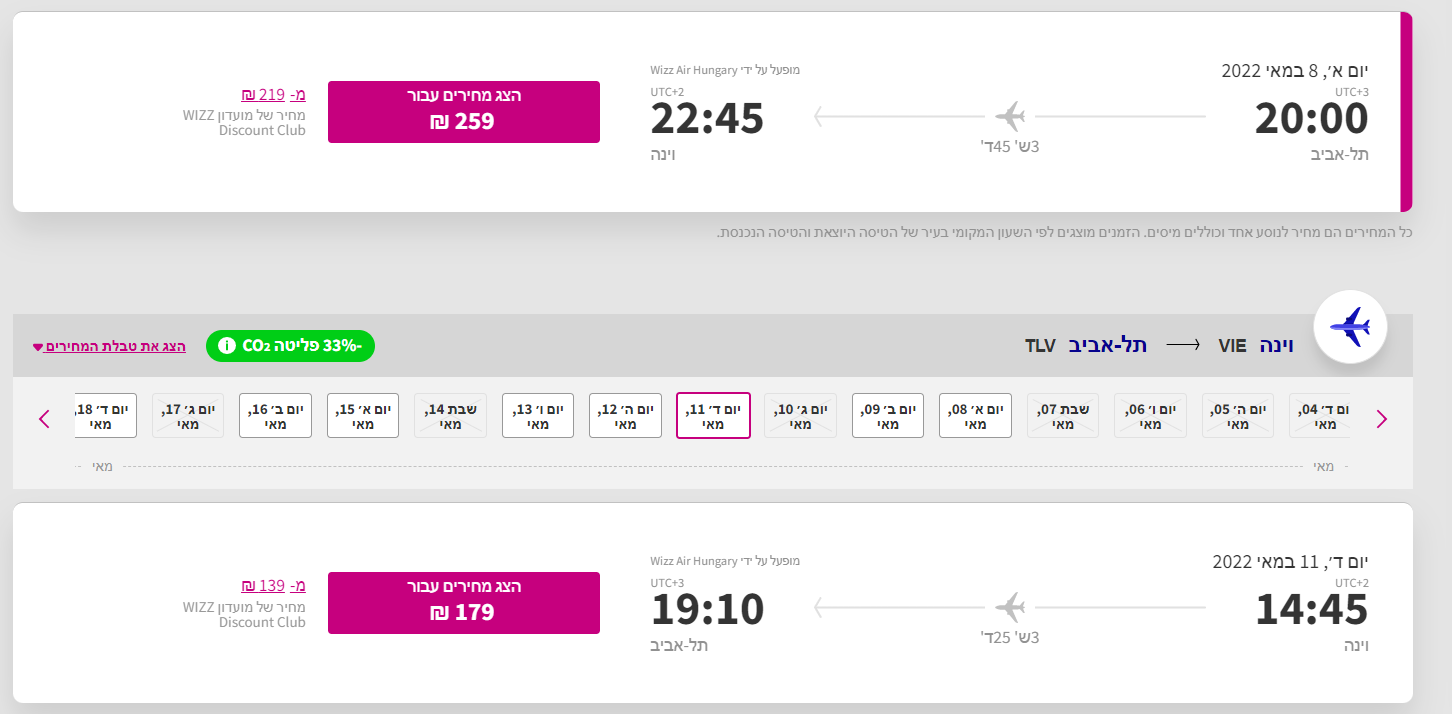Screen dimensions: 1452x714
Task: Click the left chevron of date carousel
Action: 44,418
